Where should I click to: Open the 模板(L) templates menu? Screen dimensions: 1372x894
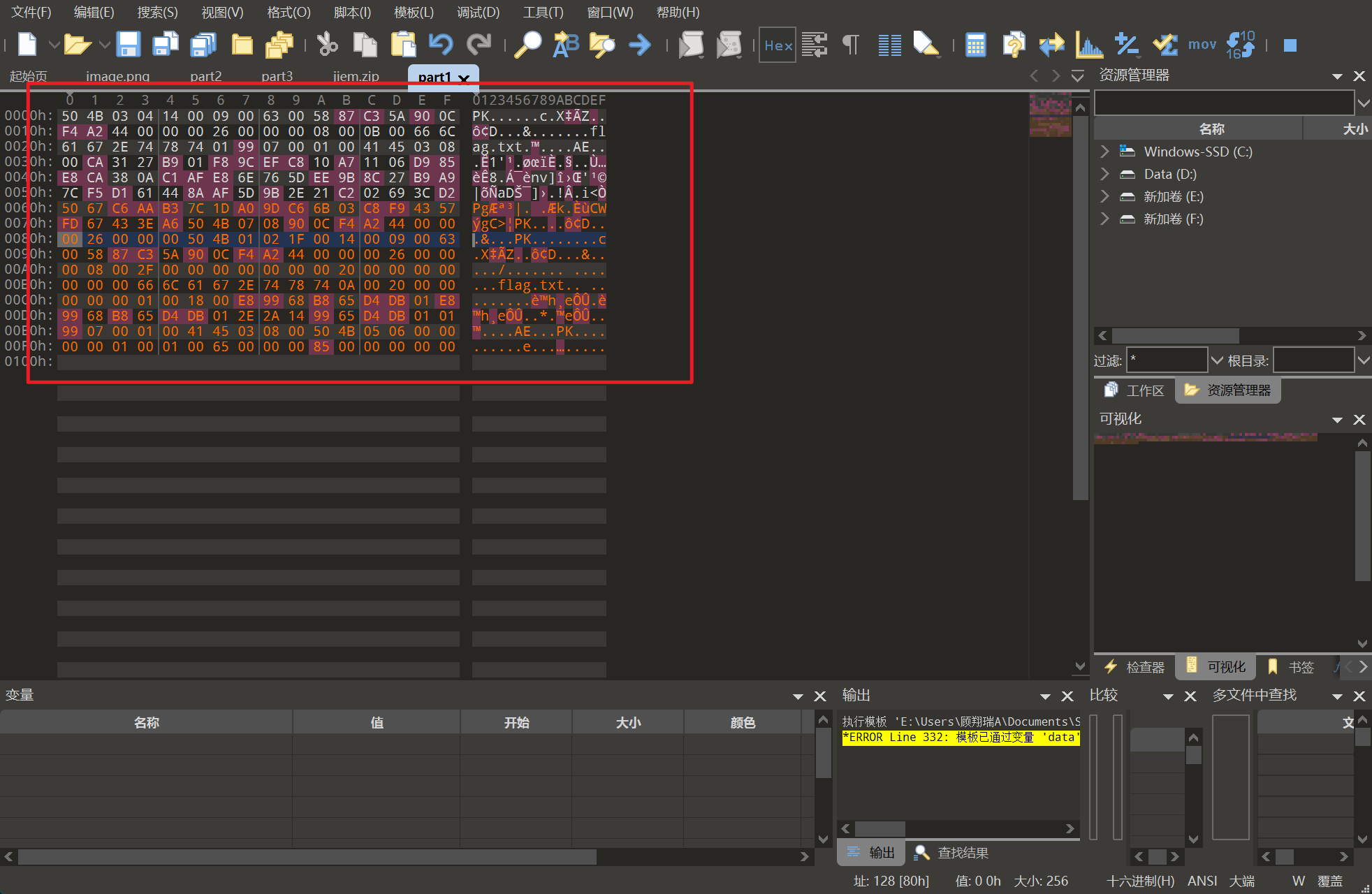(x=414, y=12)
